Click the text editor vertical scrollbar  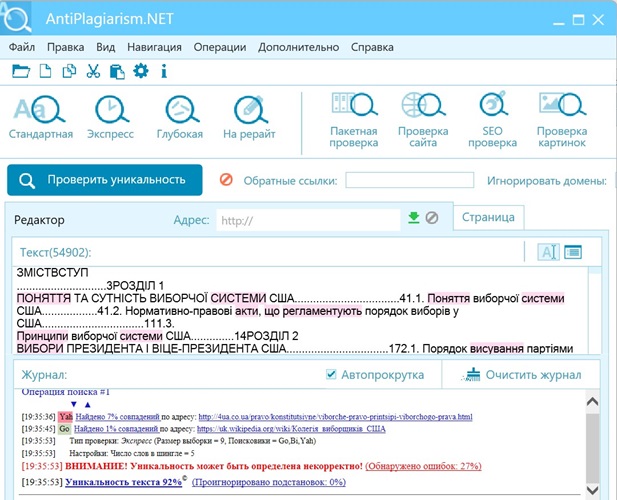(595, 310)
